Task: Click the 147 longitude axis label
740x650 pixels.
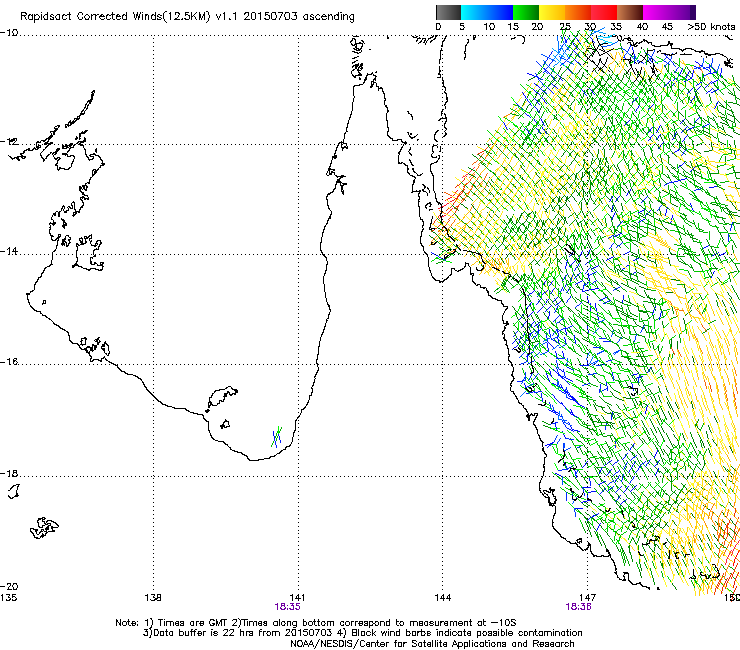Action: pos(587,598)
